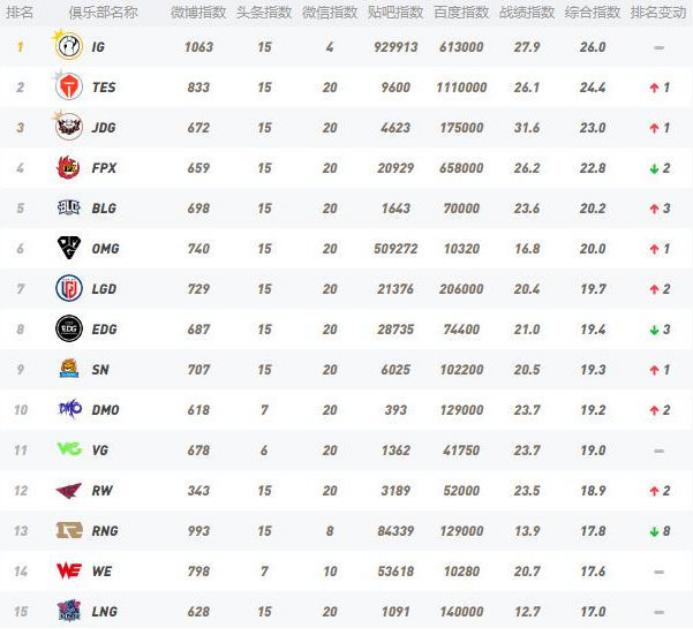This screenshot has width=693, height=629.
Task: Click BLG's red up-3 rank change arrow
Action: [653, 209]
